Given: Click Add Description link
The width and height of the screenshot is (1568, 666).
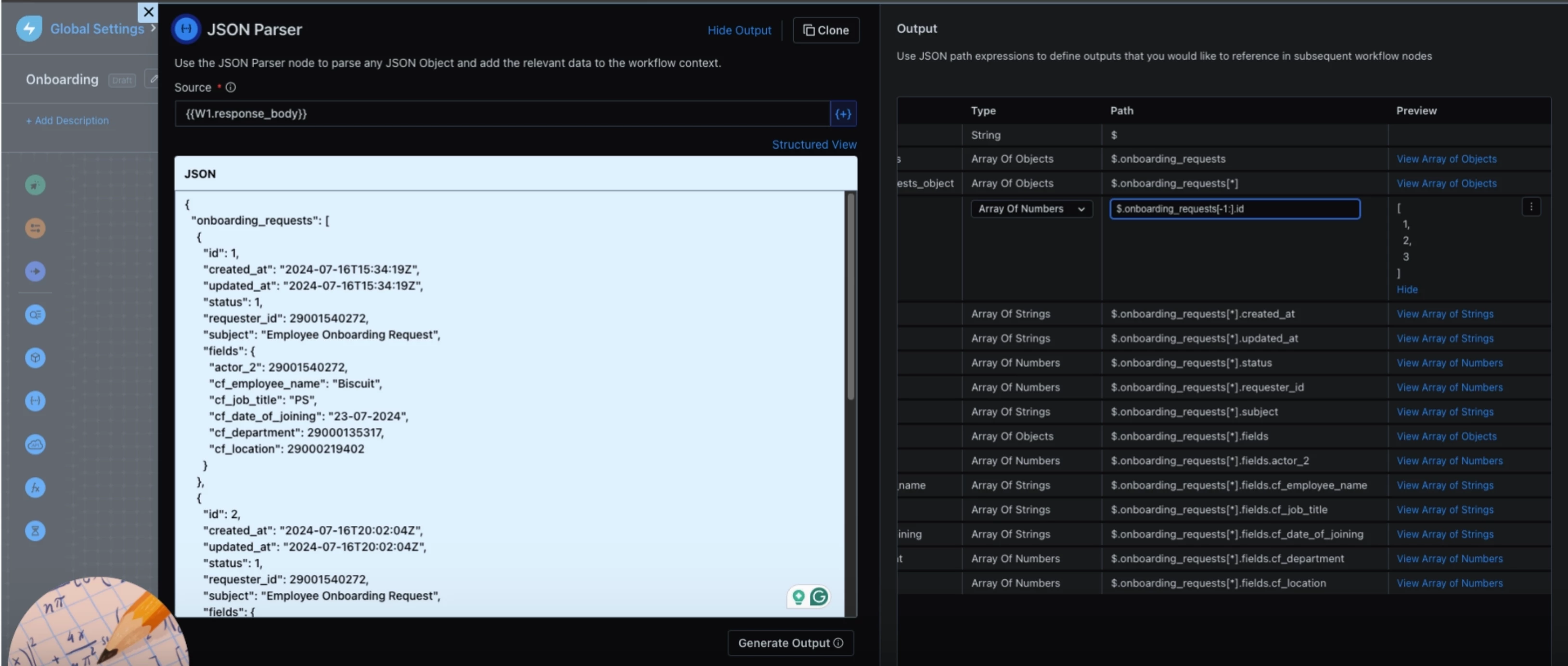Looking at the screenshot, I should [x=67, y=120].
